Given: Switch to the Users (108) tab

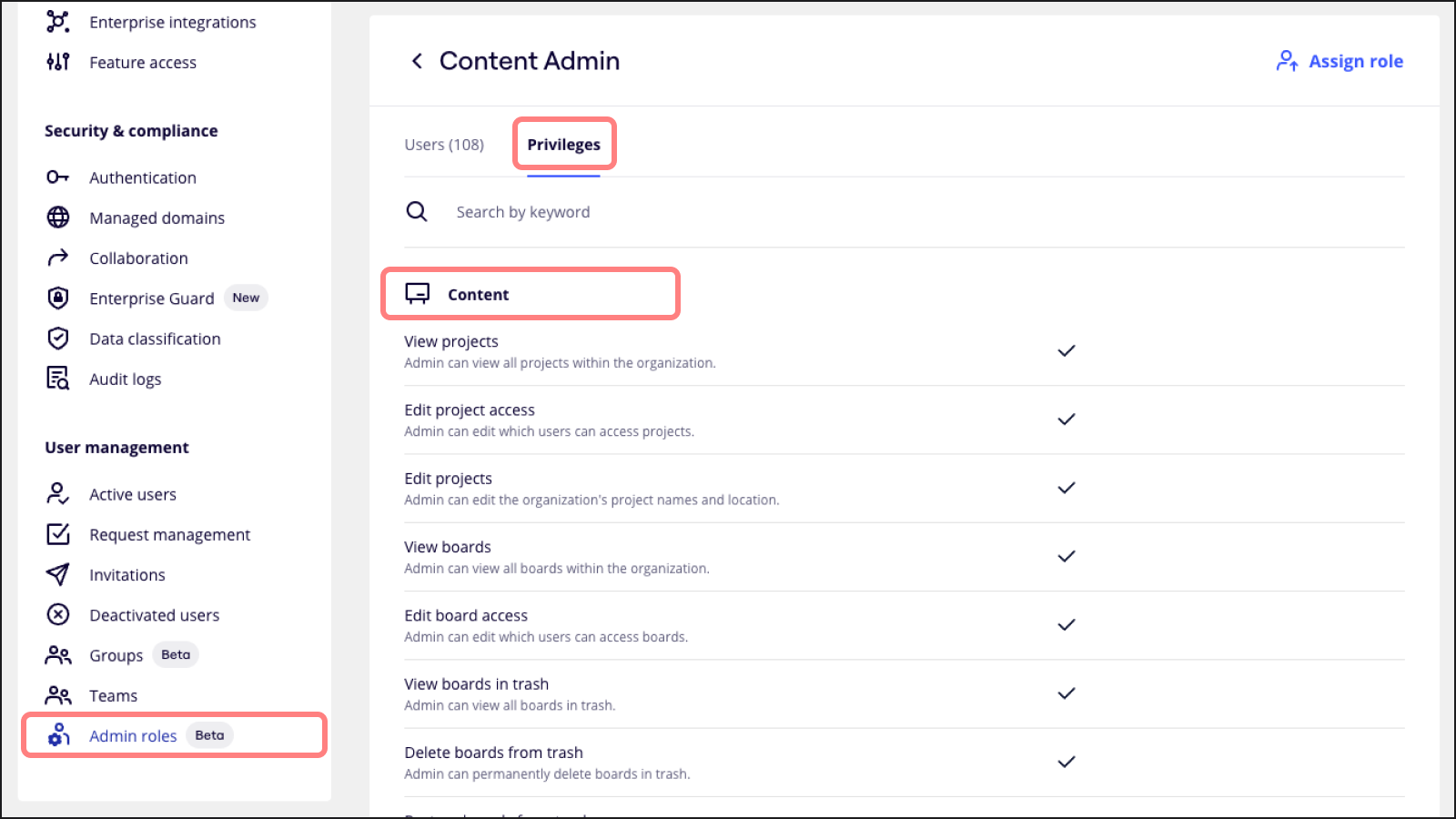Looking at the screenshot, I should tap(444, 144).
